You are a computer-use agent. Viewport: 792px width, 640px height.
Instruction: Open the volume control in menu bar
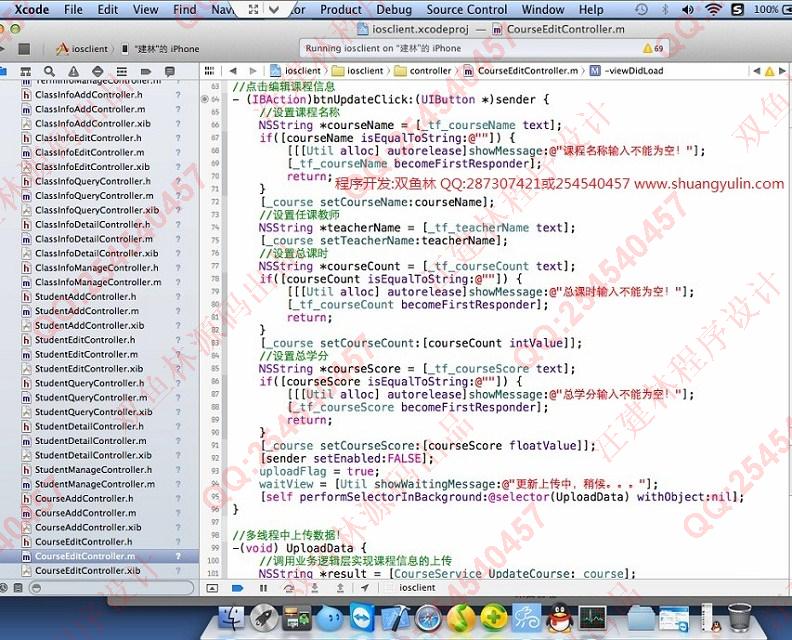tap(687, 10)
